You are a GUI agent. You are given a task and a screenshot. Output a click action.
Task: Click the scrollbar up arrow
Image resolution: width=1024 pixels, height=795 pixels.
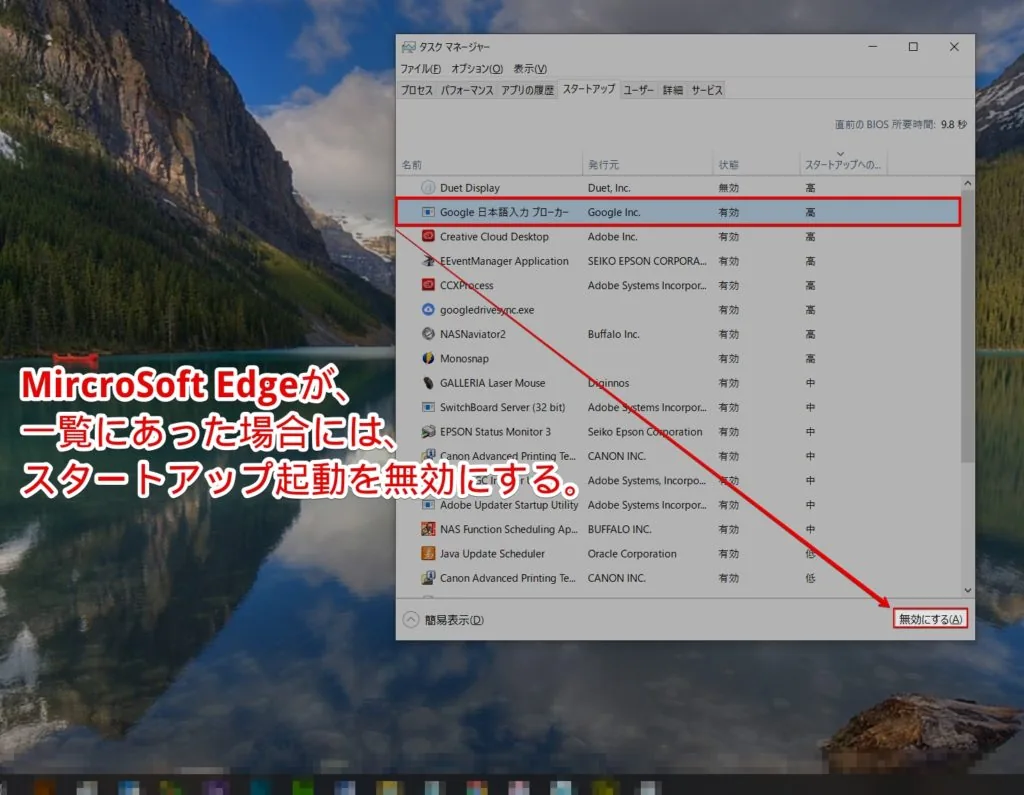coord(967,184)
